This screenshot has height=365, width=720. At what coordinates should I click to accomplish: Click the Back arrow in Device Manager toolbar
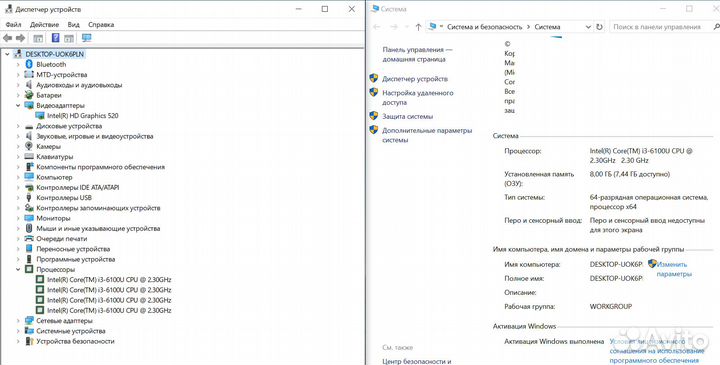coord(7,38)
